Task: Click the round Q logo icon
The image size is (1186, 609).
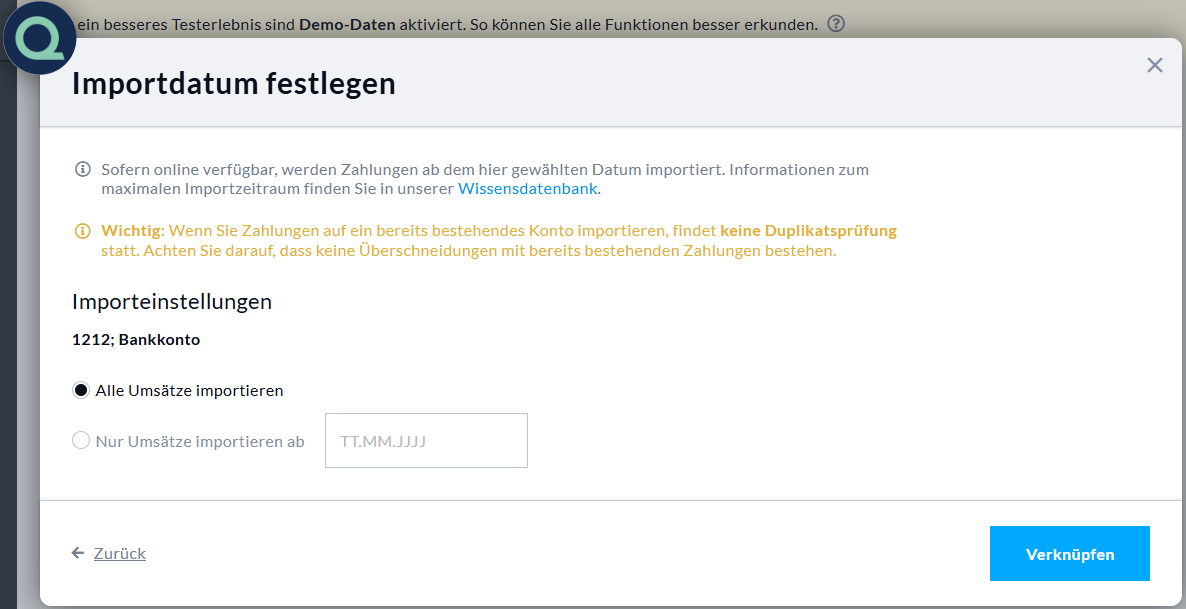Action: [x=40, y=40]
